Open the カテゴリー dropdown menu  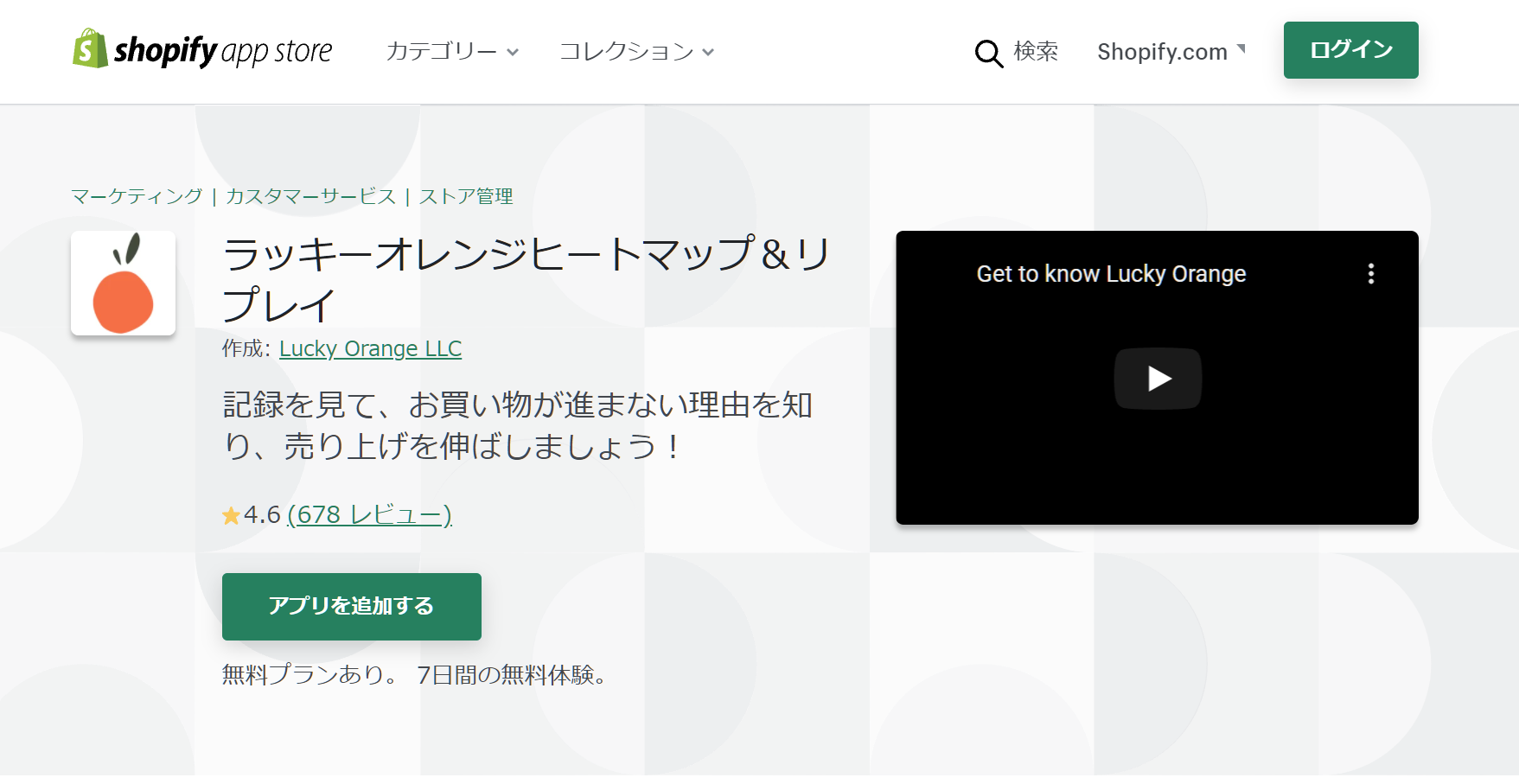452,52
